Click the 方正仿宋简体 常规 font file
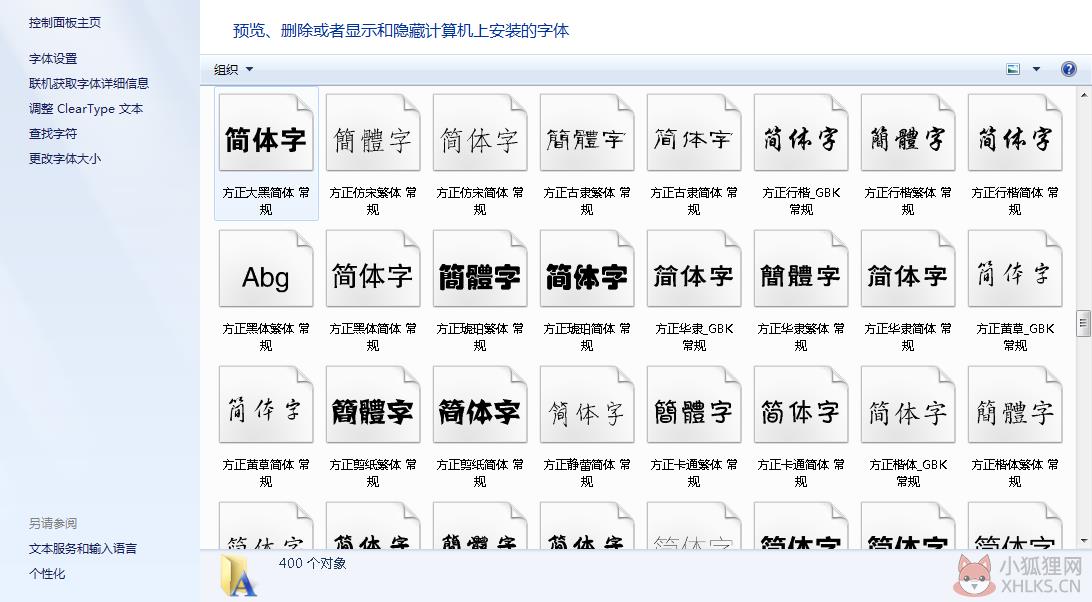 pos(480,133)
